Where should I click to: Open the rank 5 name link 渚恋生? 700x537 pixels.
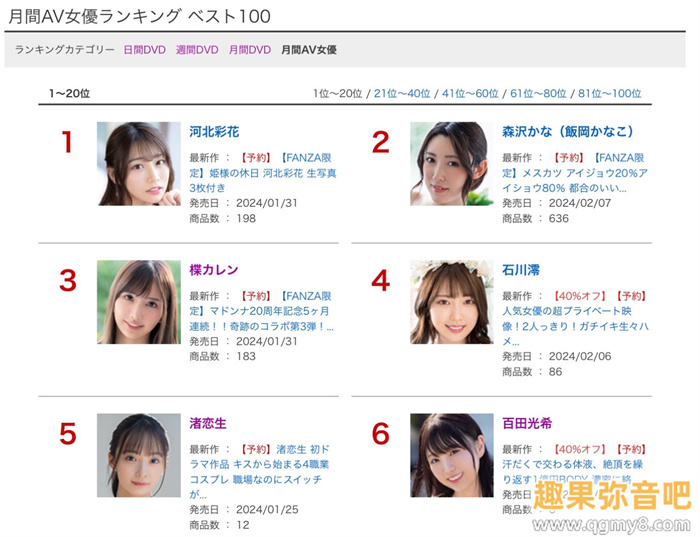pyautogui.click(x=208, y=423)
